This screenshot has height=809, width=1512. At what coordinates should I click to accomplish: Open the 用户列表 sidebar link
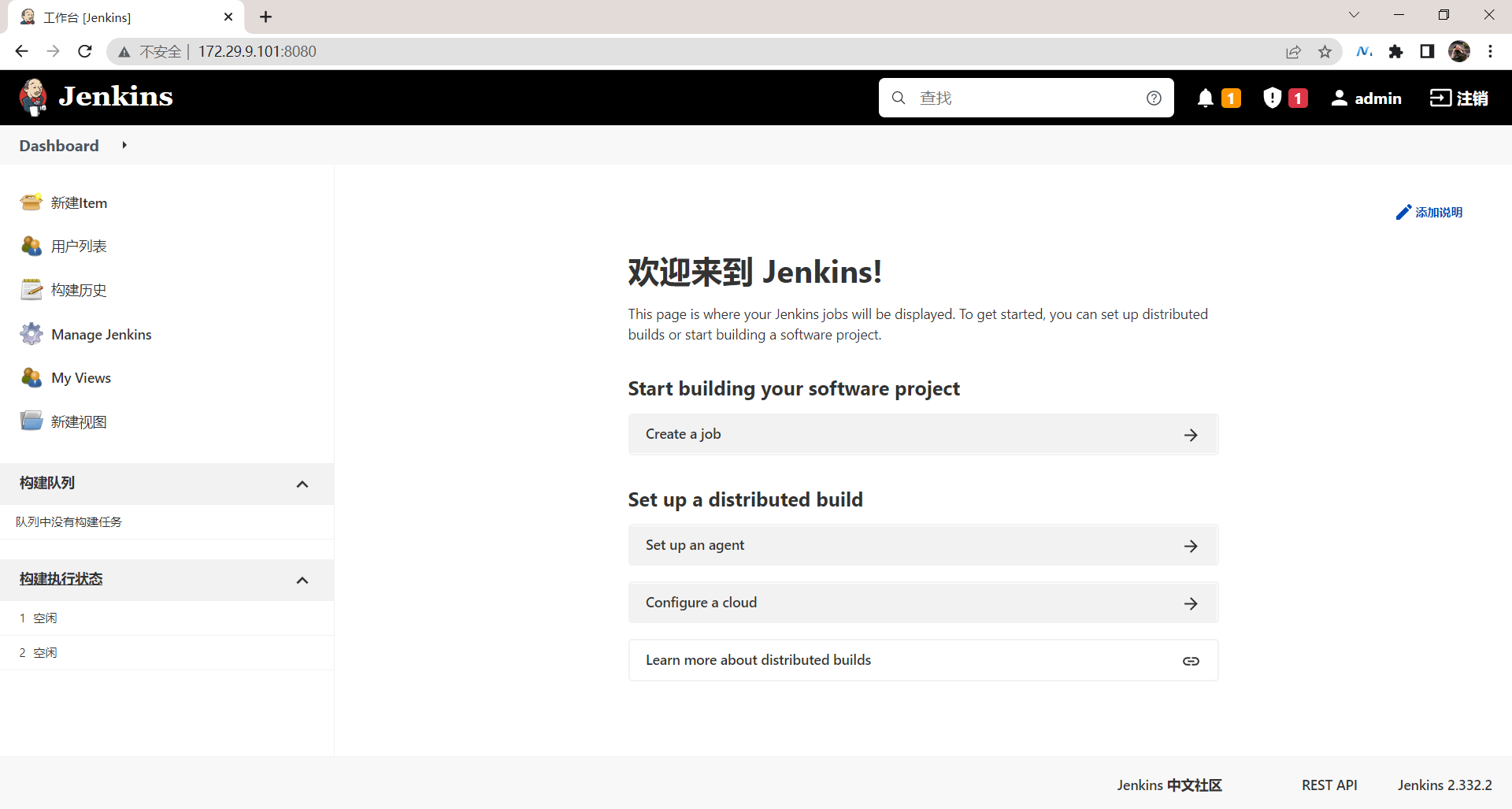point(79,246)
